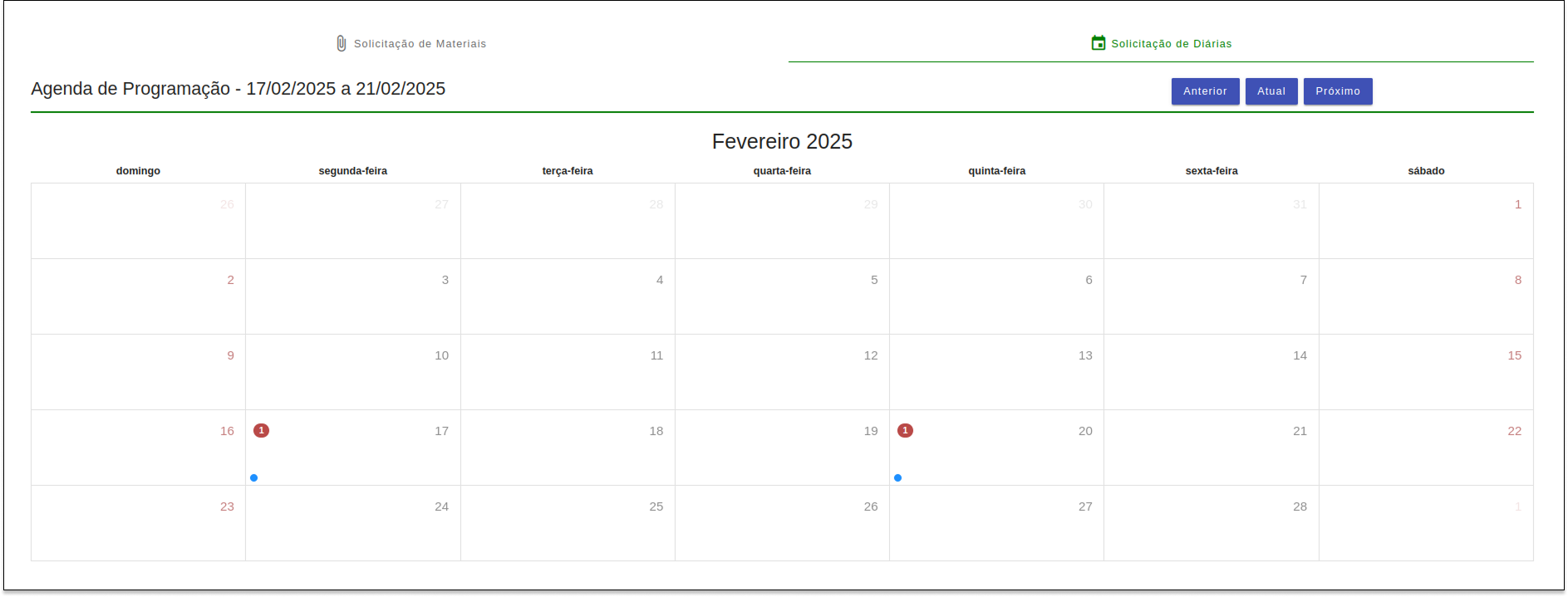Click day 5 in the calendar

tap(782, 296)
